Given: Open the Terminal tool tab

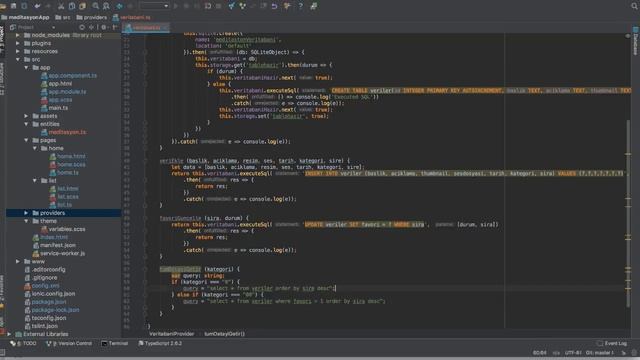Looking at the screenshot, I should (115, 344).
